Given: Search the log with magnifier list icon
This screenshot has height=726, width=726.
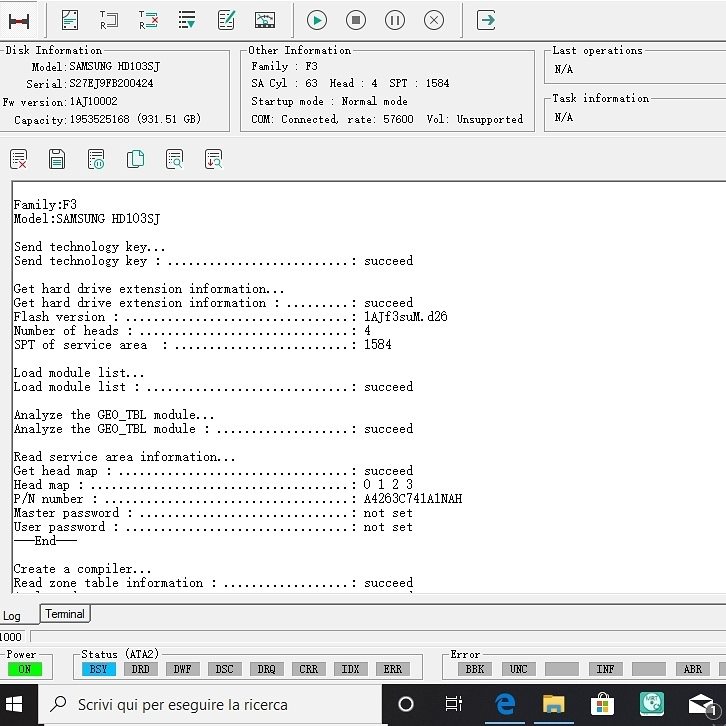Looking at the screenshot, I should 175,159.
